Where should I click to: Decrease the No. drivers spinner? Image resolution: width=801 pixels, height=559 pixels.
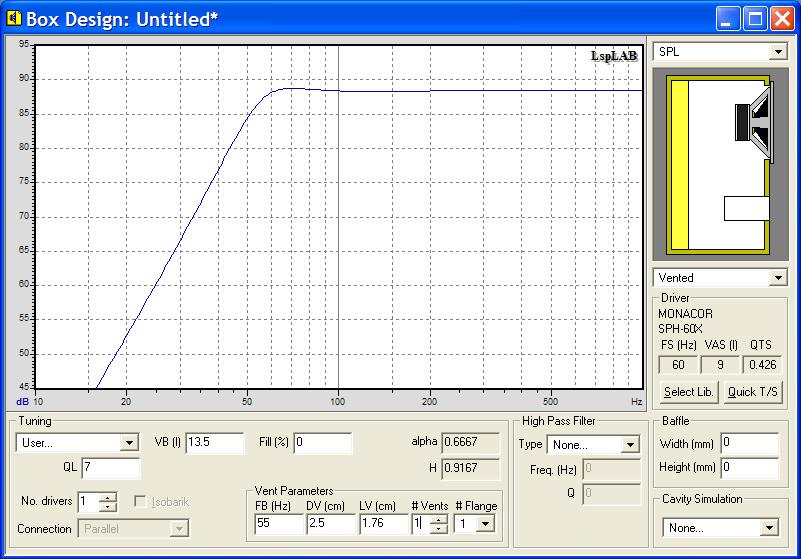point(107,506)
